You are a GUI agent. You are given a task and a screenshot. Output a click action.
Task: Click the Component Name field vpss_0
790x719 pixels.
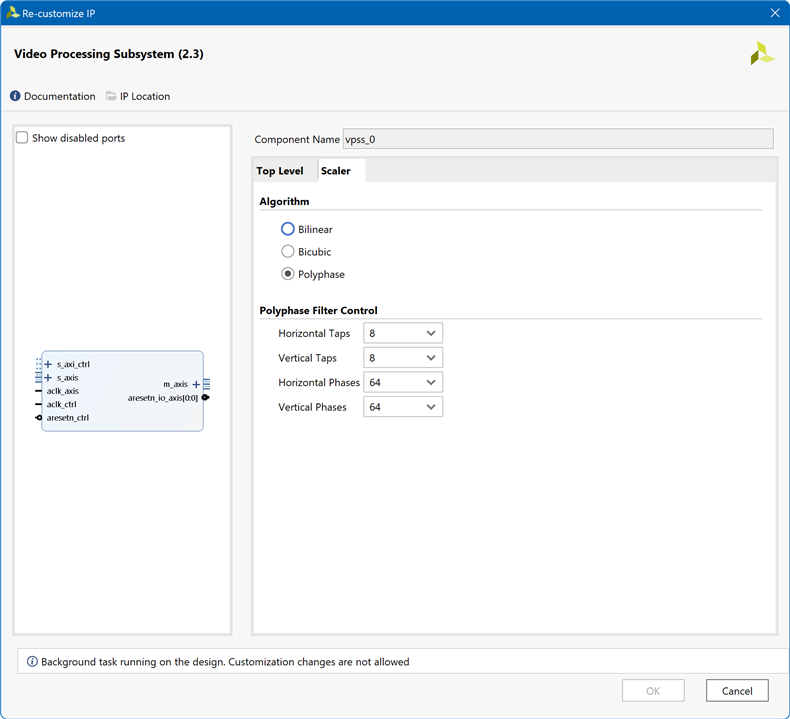pyautogui.click(x=558, y=139)
